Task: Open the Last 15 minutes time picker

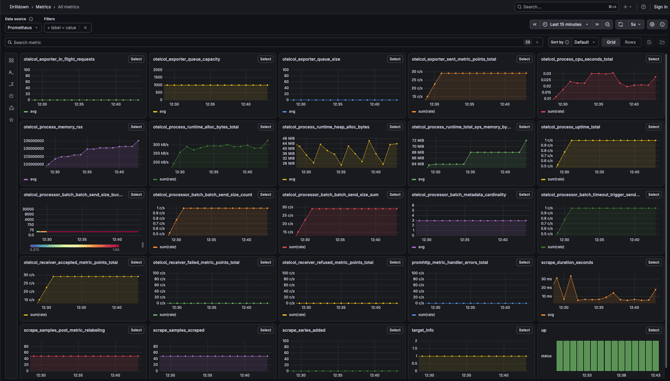Action: tap(565, 24)
